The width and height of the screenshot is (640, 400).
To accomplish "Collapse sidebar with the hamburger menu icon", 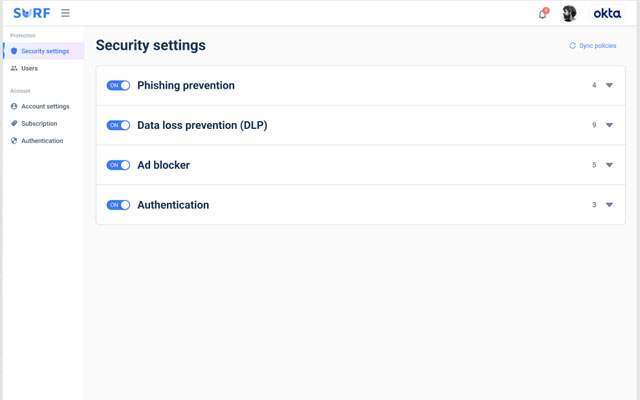I will pos(65,13).
